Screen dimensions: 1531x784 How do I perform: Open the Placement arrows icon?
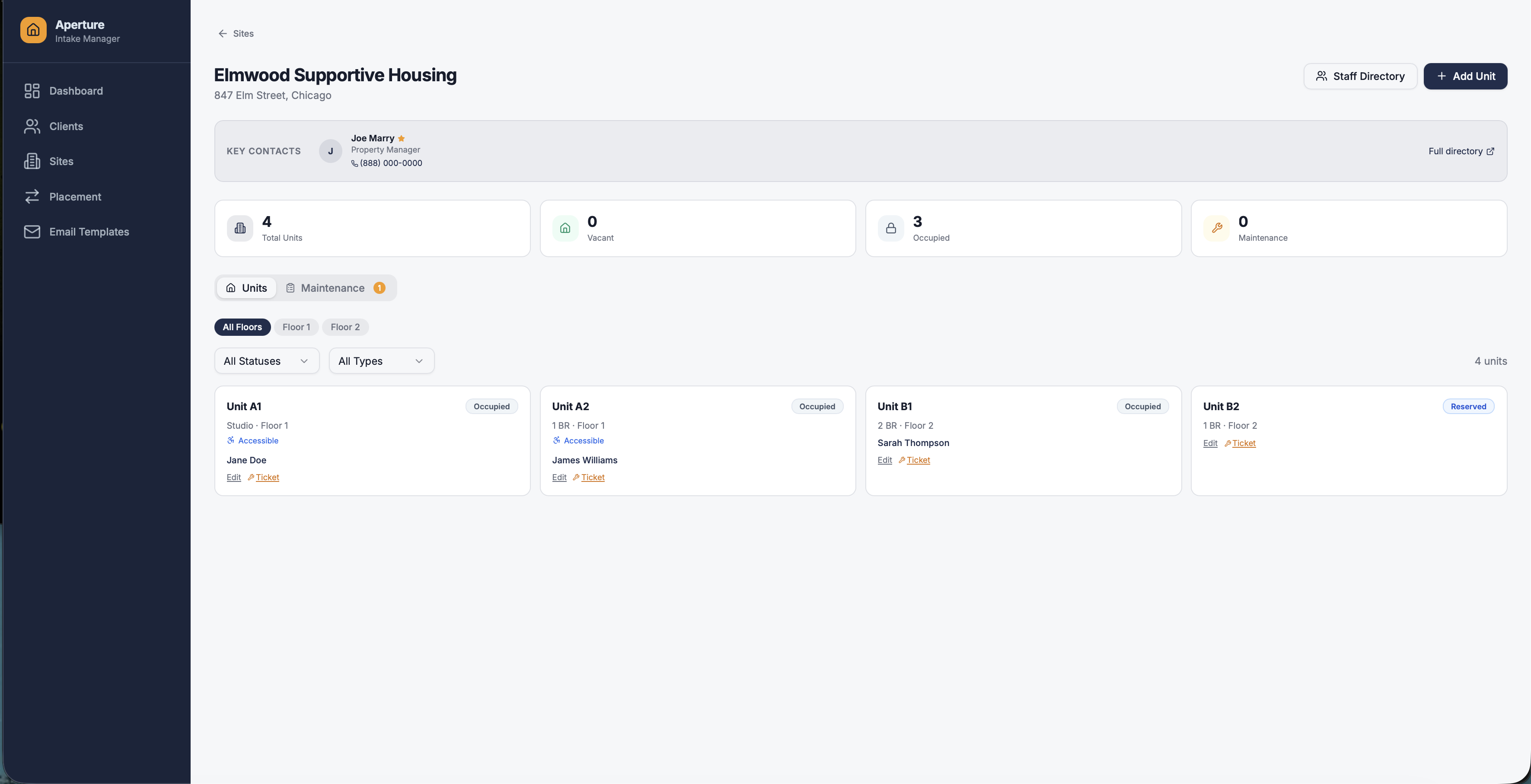pyautogui.click(x=32, y=197)
